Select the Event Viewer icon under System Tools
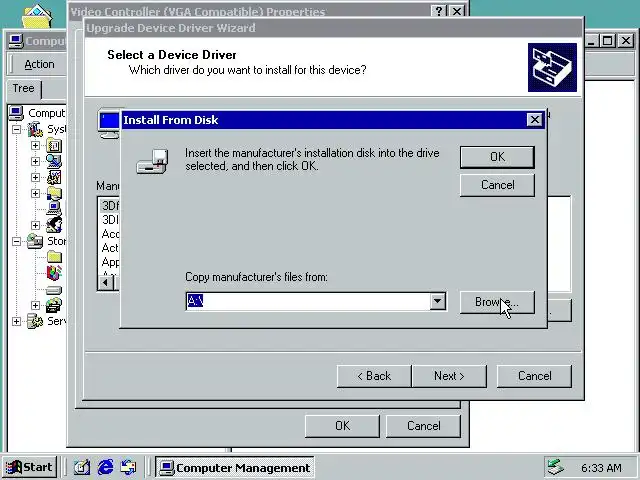 pyautogui.click(x=54, y=145)
